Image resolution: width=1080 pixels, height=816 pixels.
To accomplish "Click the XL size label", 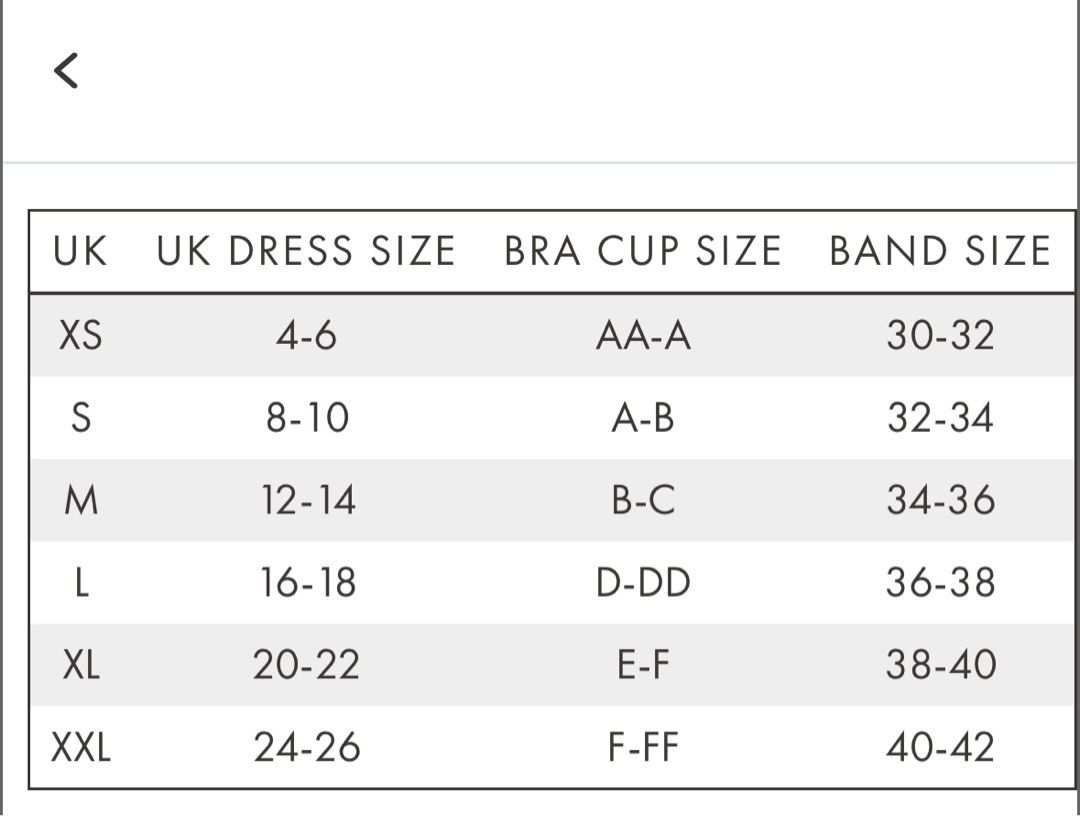I will [x=83, y=663].
